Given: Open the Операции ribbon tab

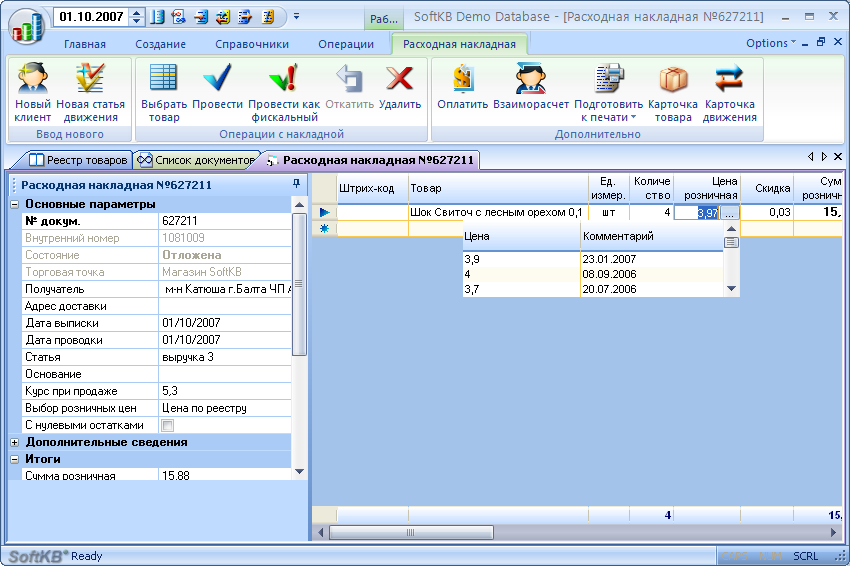Looking at the screenshot, I should (x=346, y=44).
